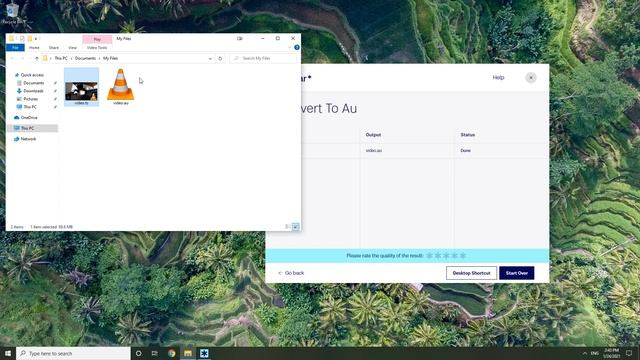Click the Back arrow in File Explorer
640x360 pixels.
pyautogui.click(x=12, y=58)
